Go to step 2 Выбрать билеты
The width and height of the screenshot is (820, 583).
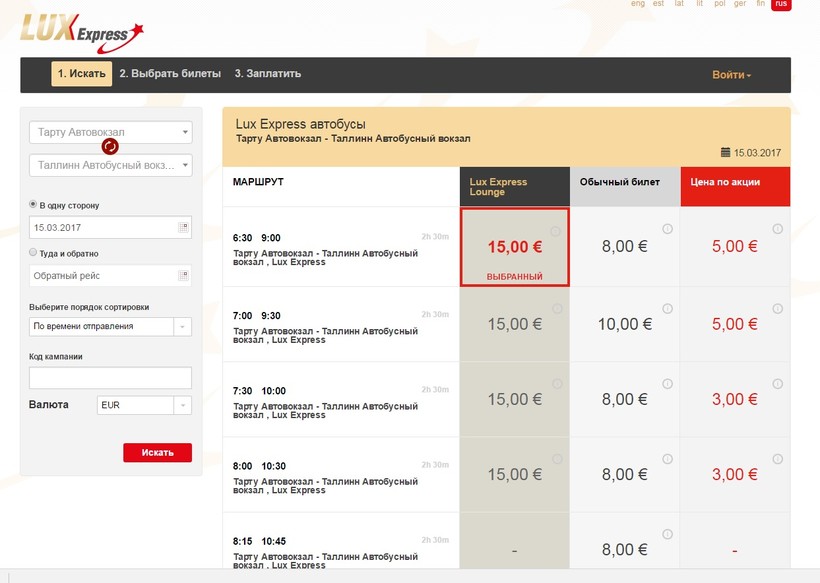pyautogui.click(x=169, y=74)
